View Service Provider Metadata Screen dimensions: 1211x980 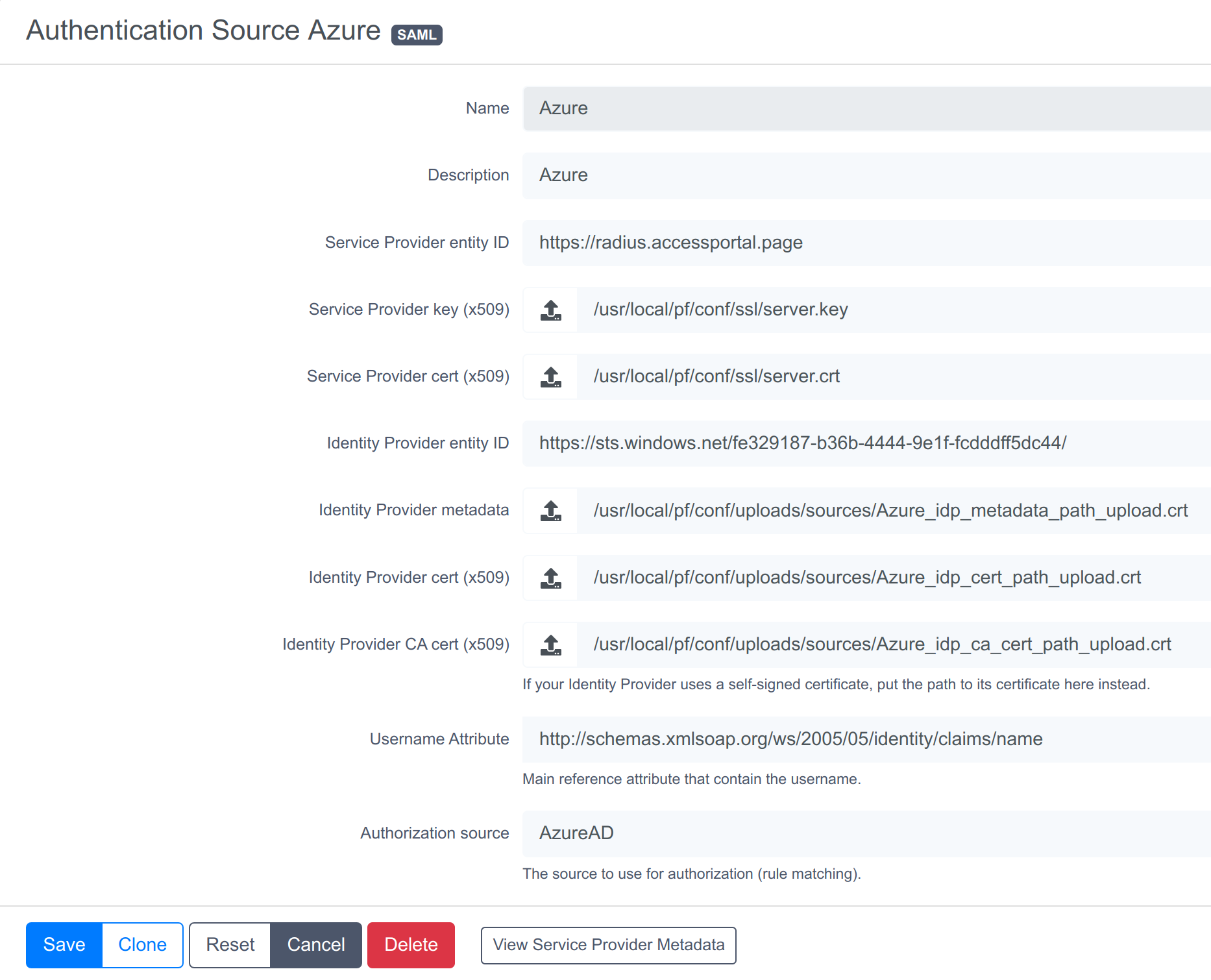pos(607,946)
